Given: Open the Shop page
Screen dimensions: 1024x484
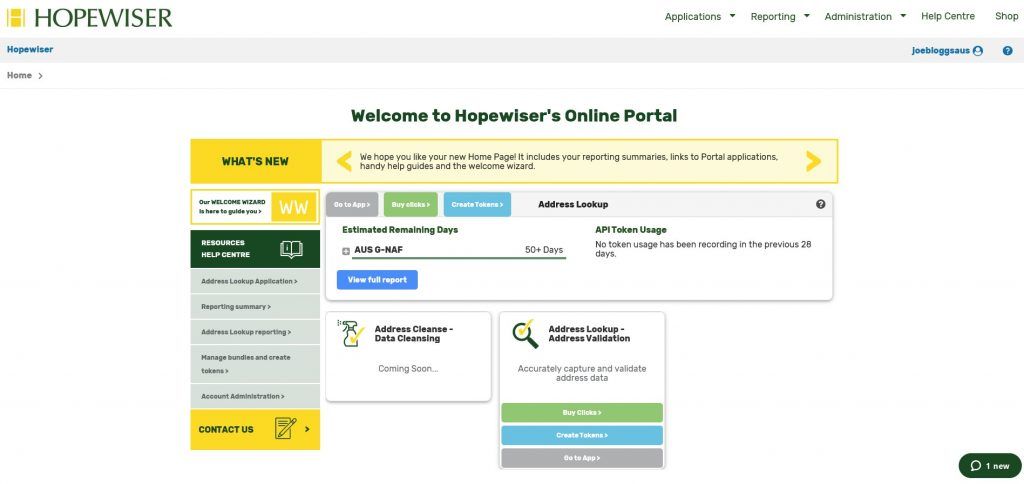Looking at the screenshot, I should (1006, 16).
